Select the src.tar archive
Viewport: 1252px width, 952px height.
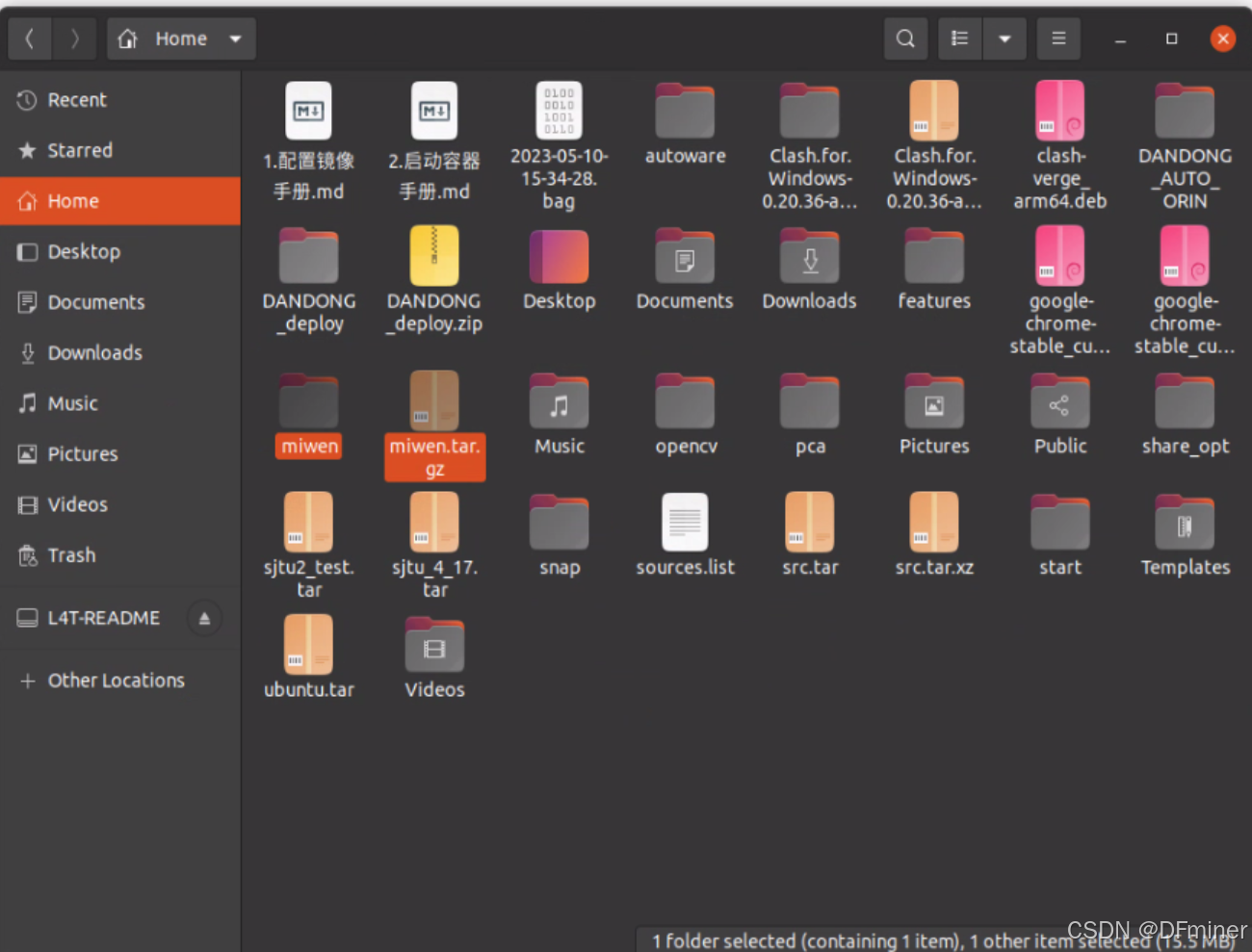(x=810, y=535)
